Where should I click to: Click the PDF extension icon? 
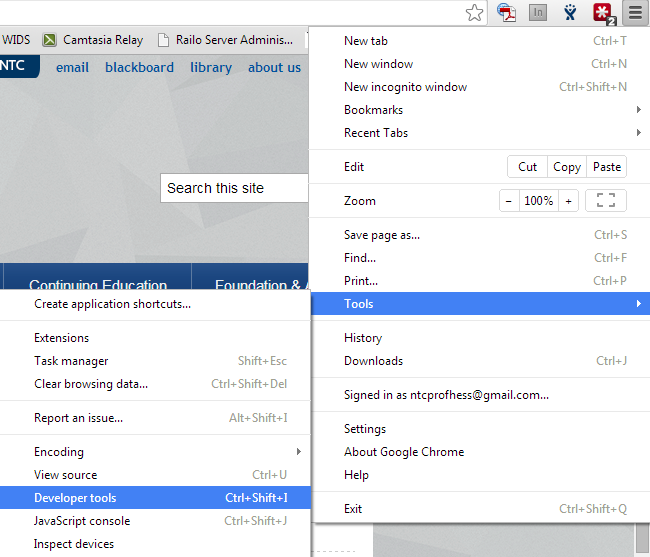pyautogui.click(x=508, y=13)
